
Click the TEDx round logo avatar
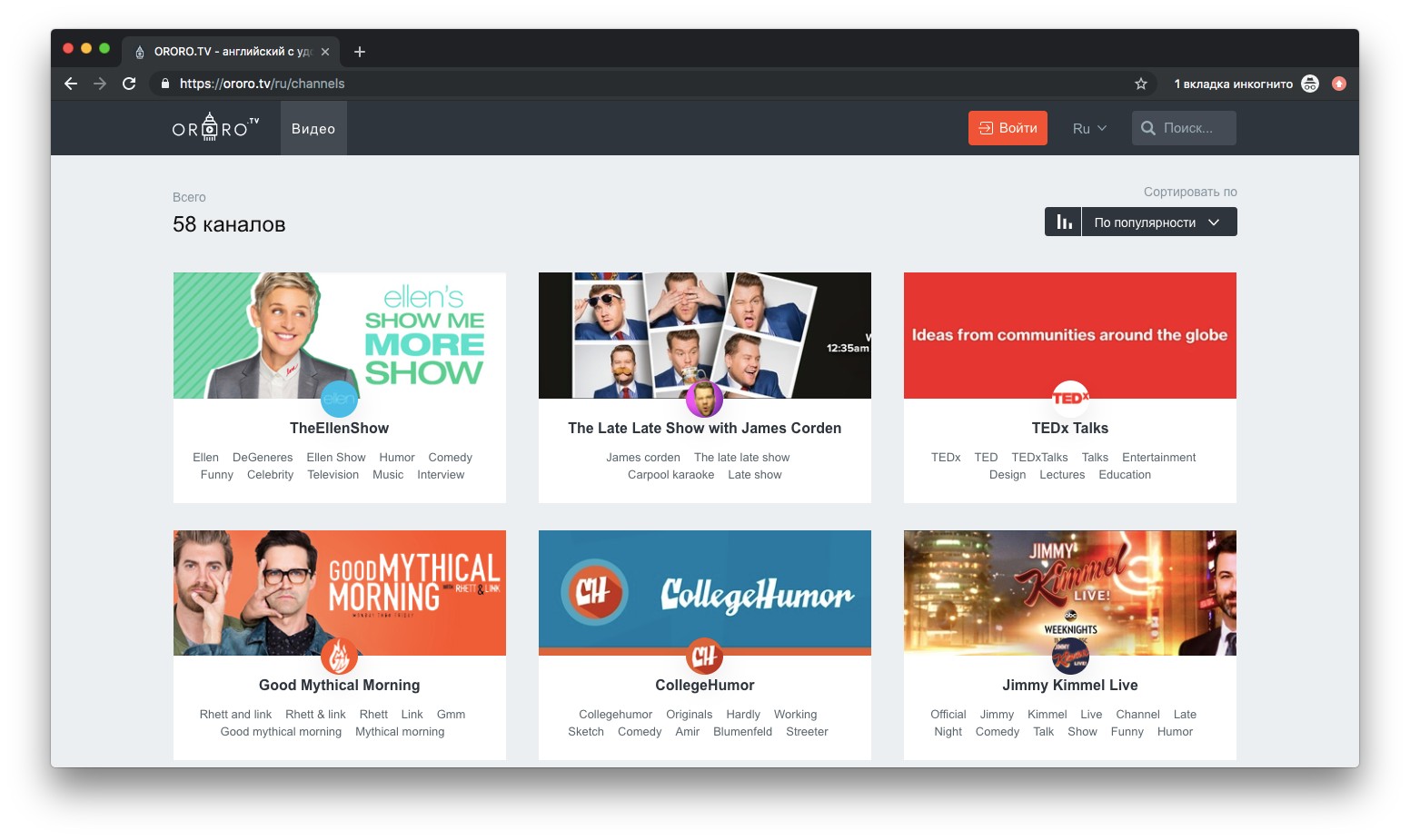tap(1070, 399)
